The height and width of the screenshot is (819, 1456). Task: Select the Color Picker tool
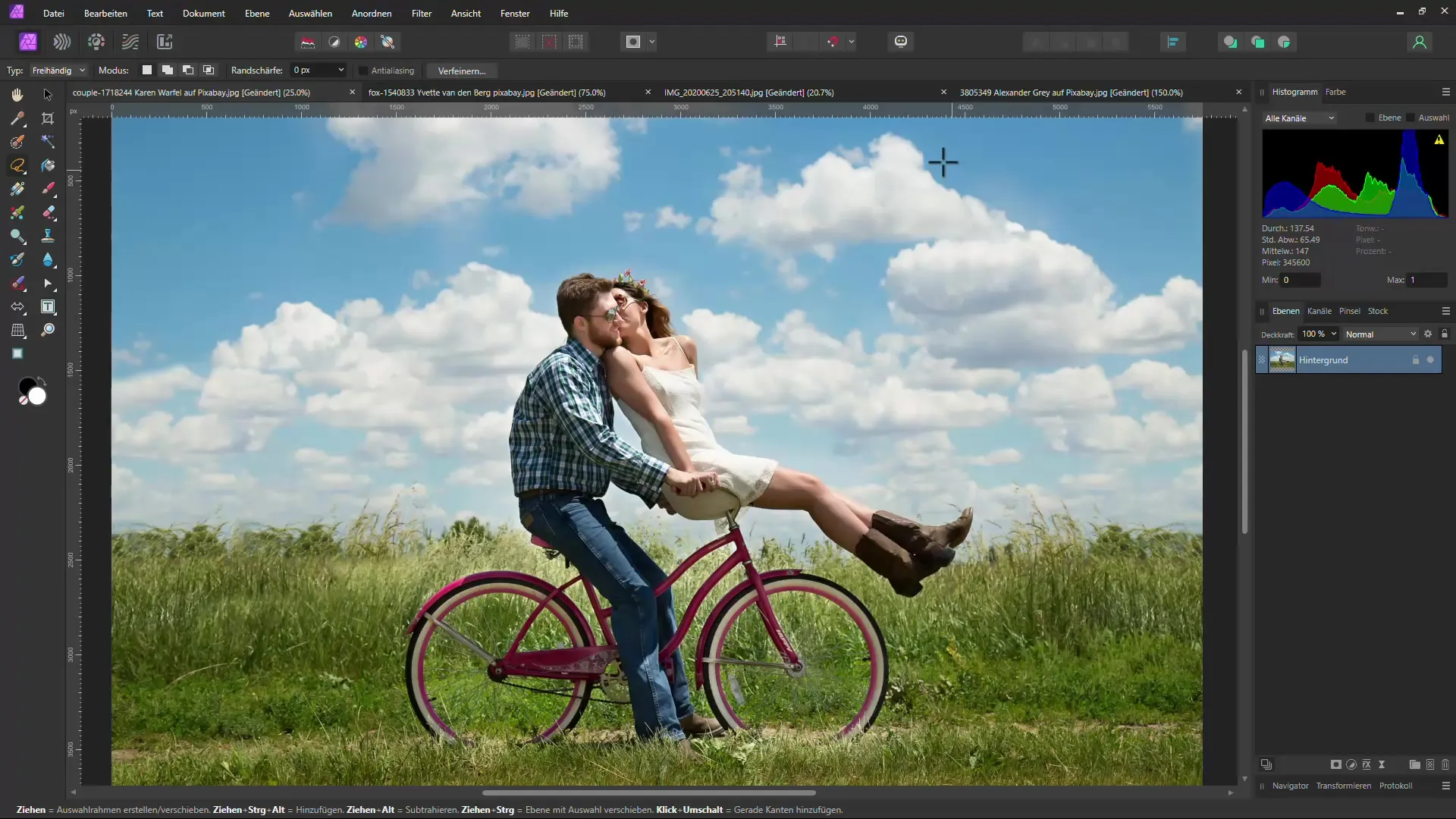click(17, 118)
